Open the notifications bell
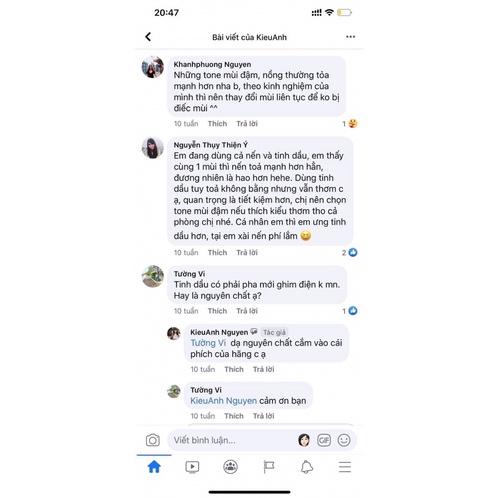This screenshot has height=498, width=498. 307,467
